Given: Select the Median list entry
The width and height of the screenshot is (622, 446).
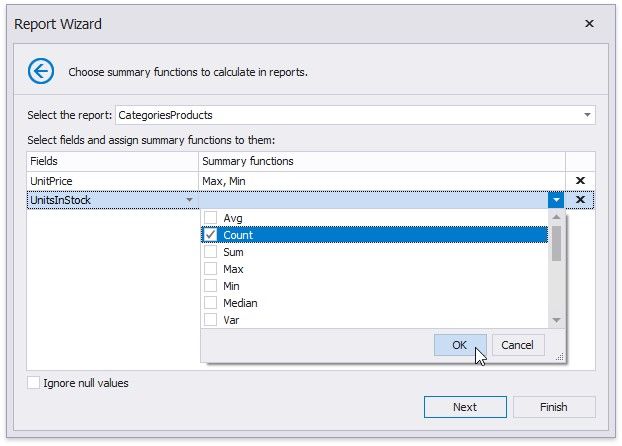Looking at the screenshot, I should click(240, 303).
